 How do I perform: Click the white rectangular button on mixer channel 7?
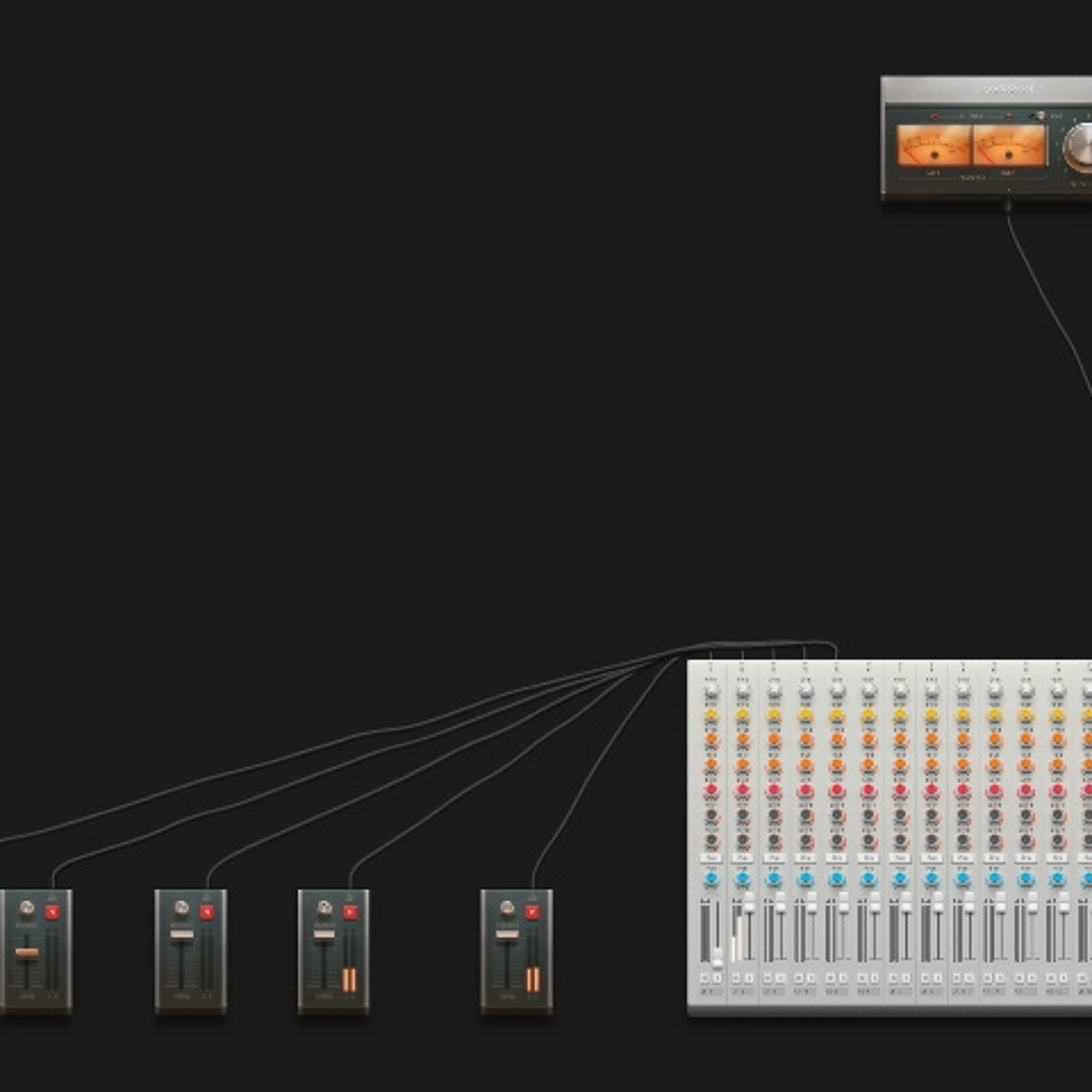coord(901,858)
